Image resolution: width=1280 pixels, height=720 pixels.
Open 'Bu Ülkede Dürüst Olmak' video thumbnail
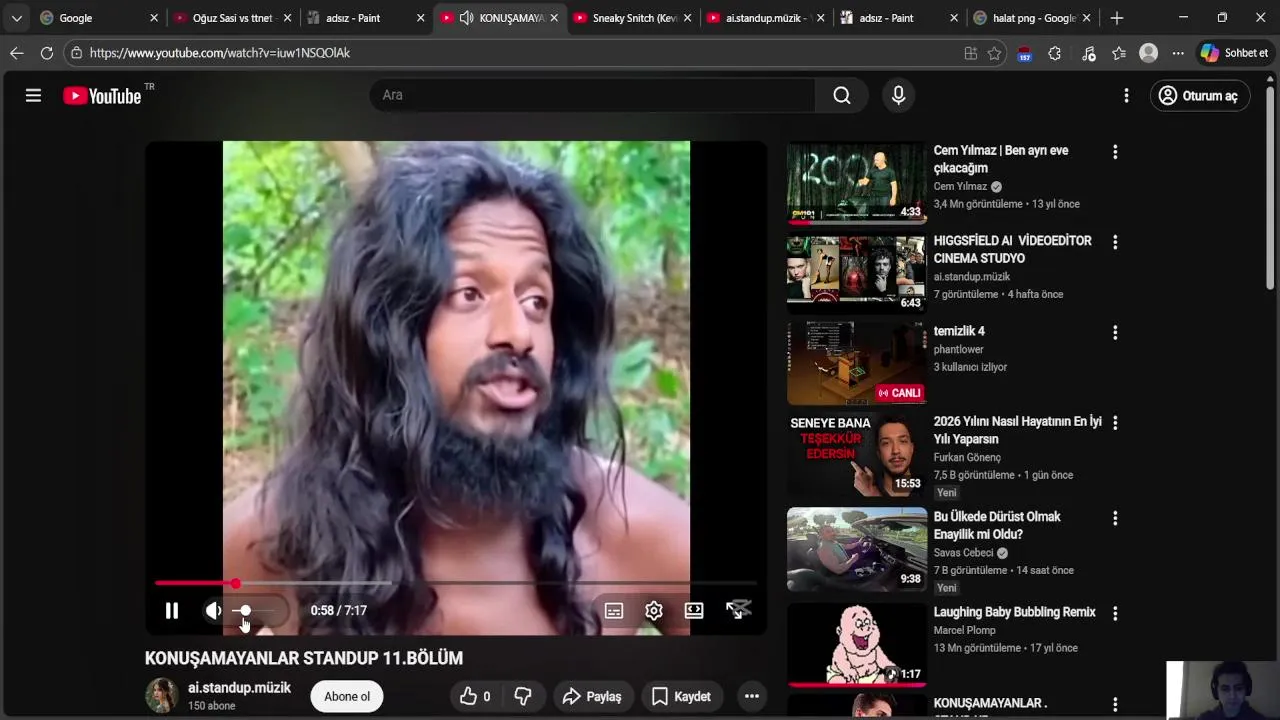(x=856, y=548)
